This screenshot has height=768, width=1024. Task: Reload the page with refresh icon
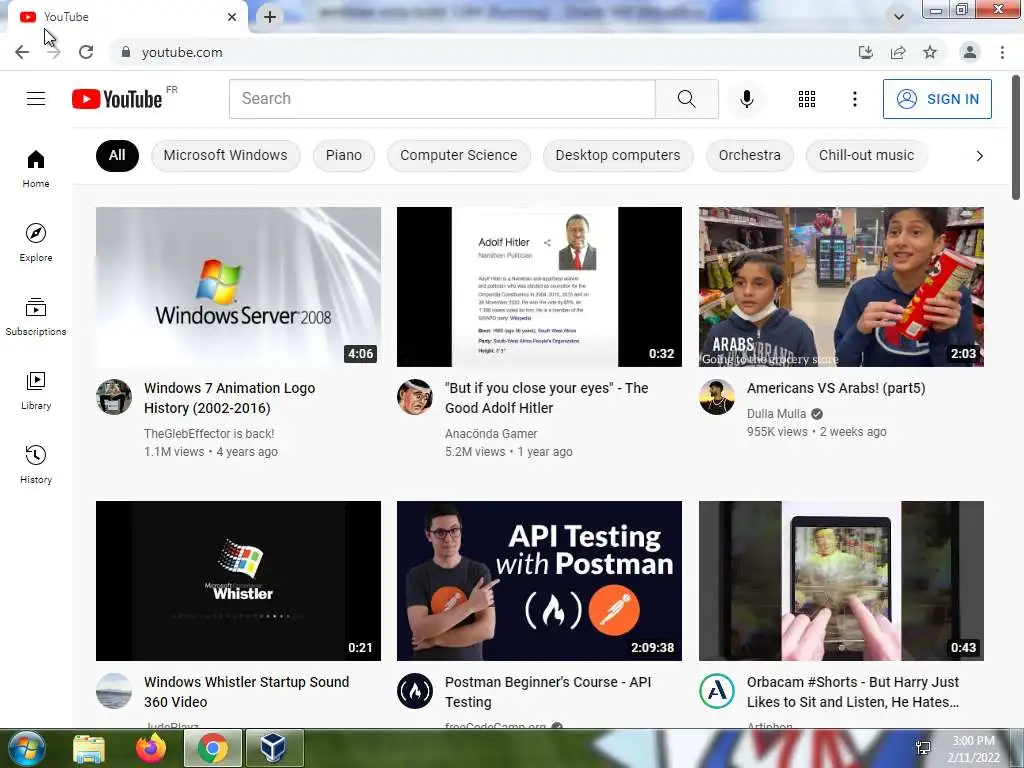click(86, 52)
